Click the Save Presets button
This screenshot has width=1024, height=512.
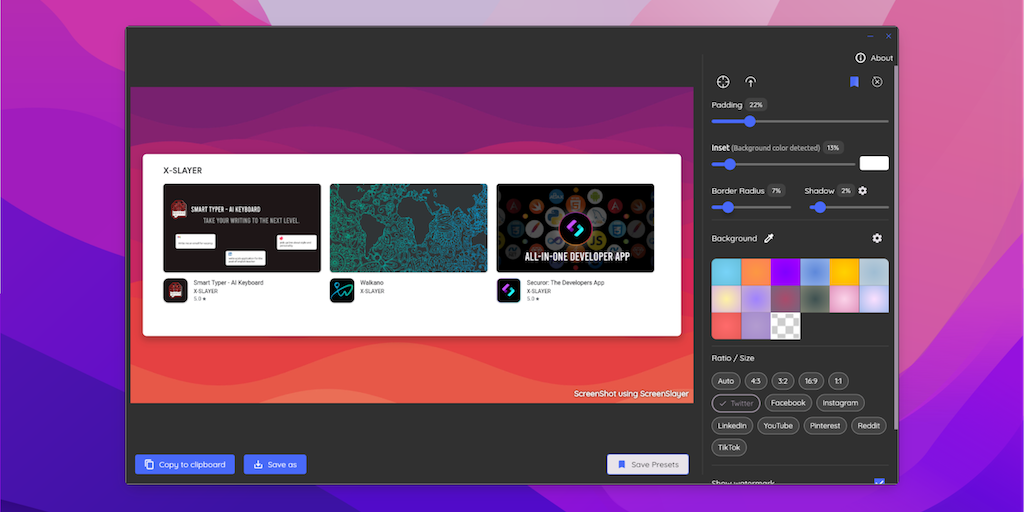pyautogui.click(x=648, y=464)
